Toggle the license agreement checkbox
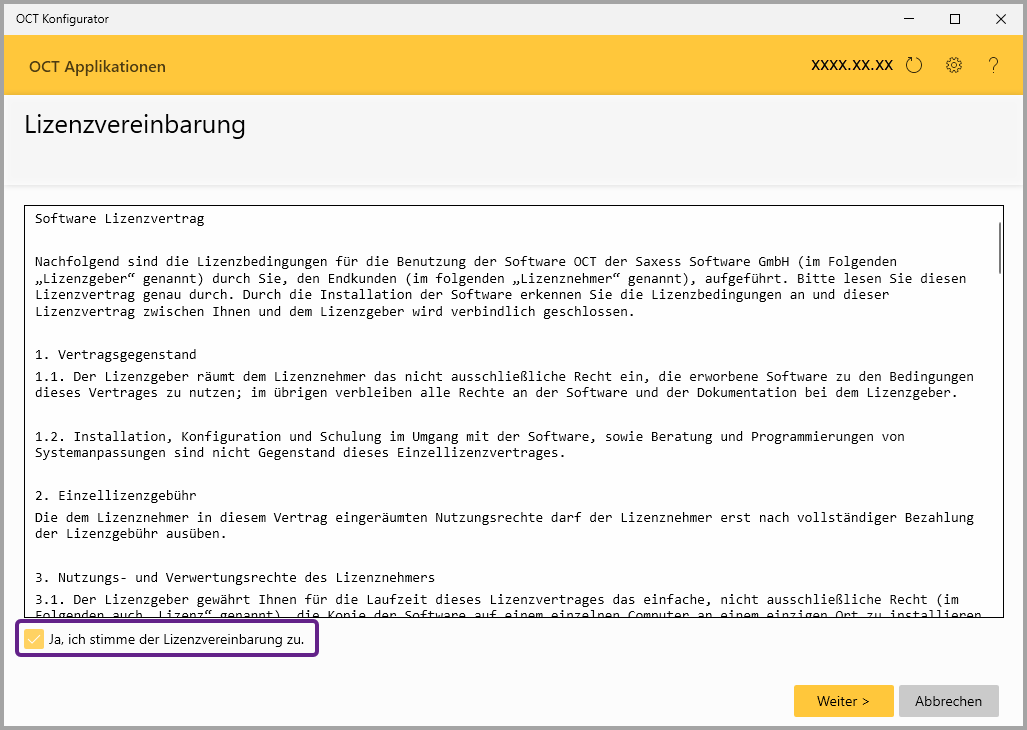 pos(34,639)
